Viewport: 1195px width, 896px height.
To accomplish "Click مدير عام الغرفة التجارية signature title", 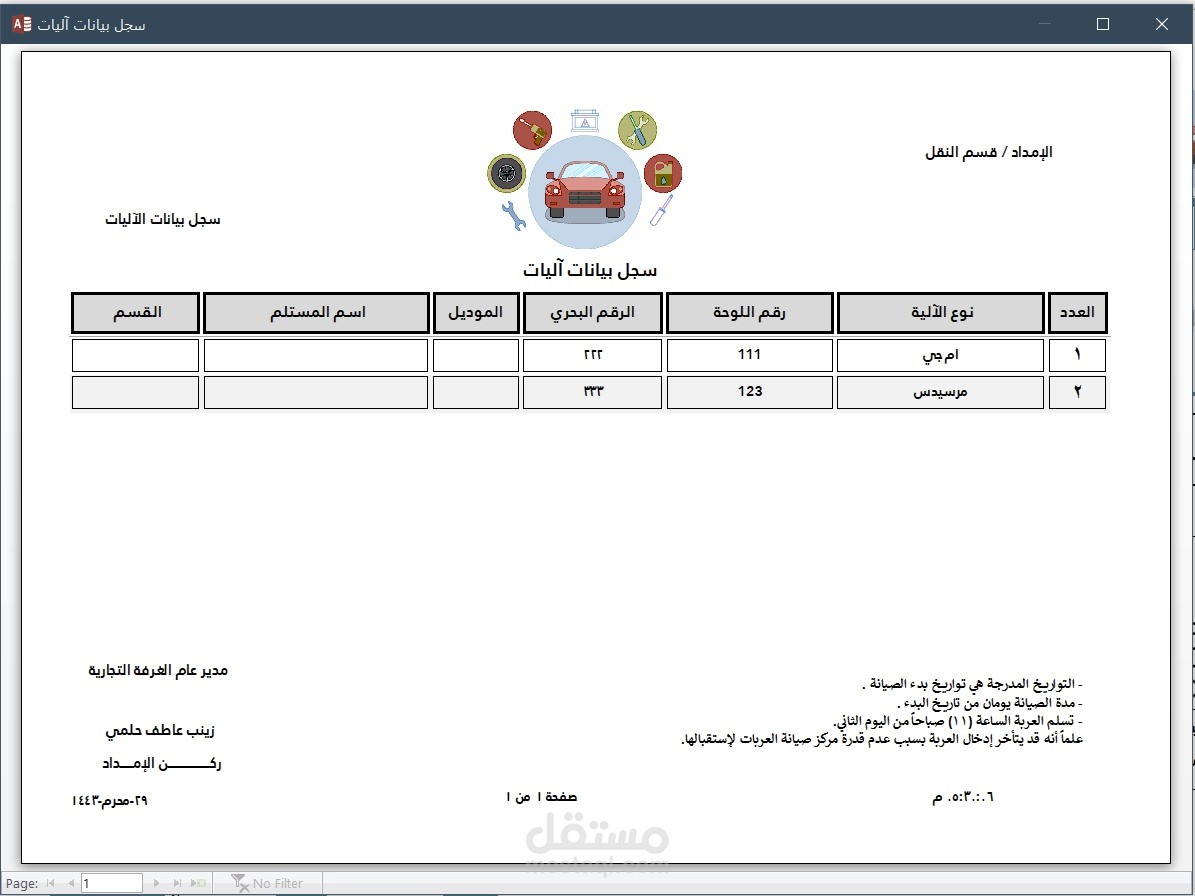I will (158, 670).
